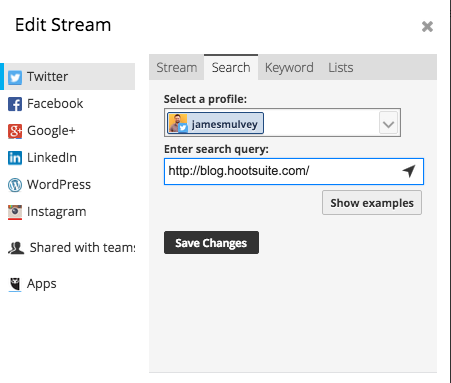Pick the Google+ network label
Image resolution: width=451 pixels, height=383 pixels.
(51, 131)
